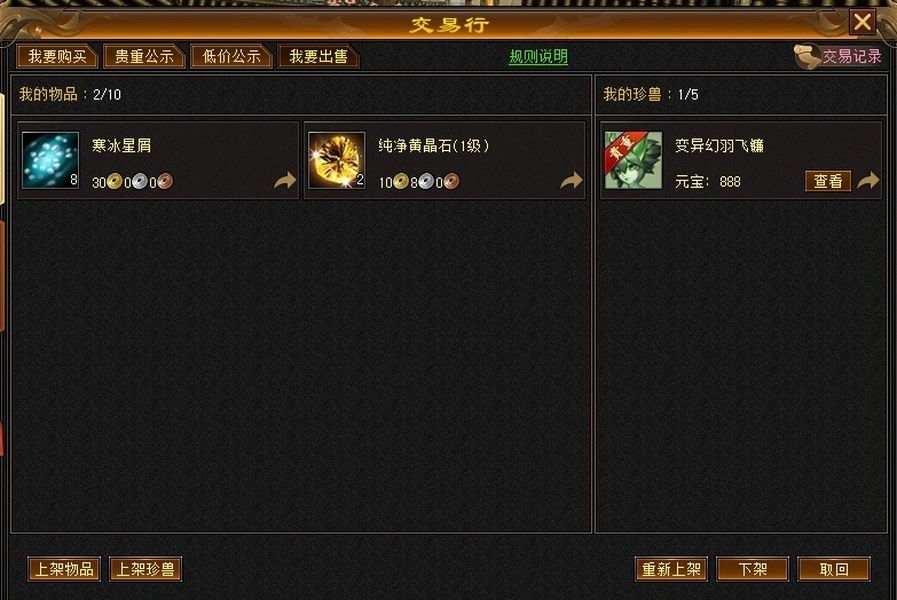Select the 我要出售 tab
The height and width of the screenshot is (600, 897).
319,56
